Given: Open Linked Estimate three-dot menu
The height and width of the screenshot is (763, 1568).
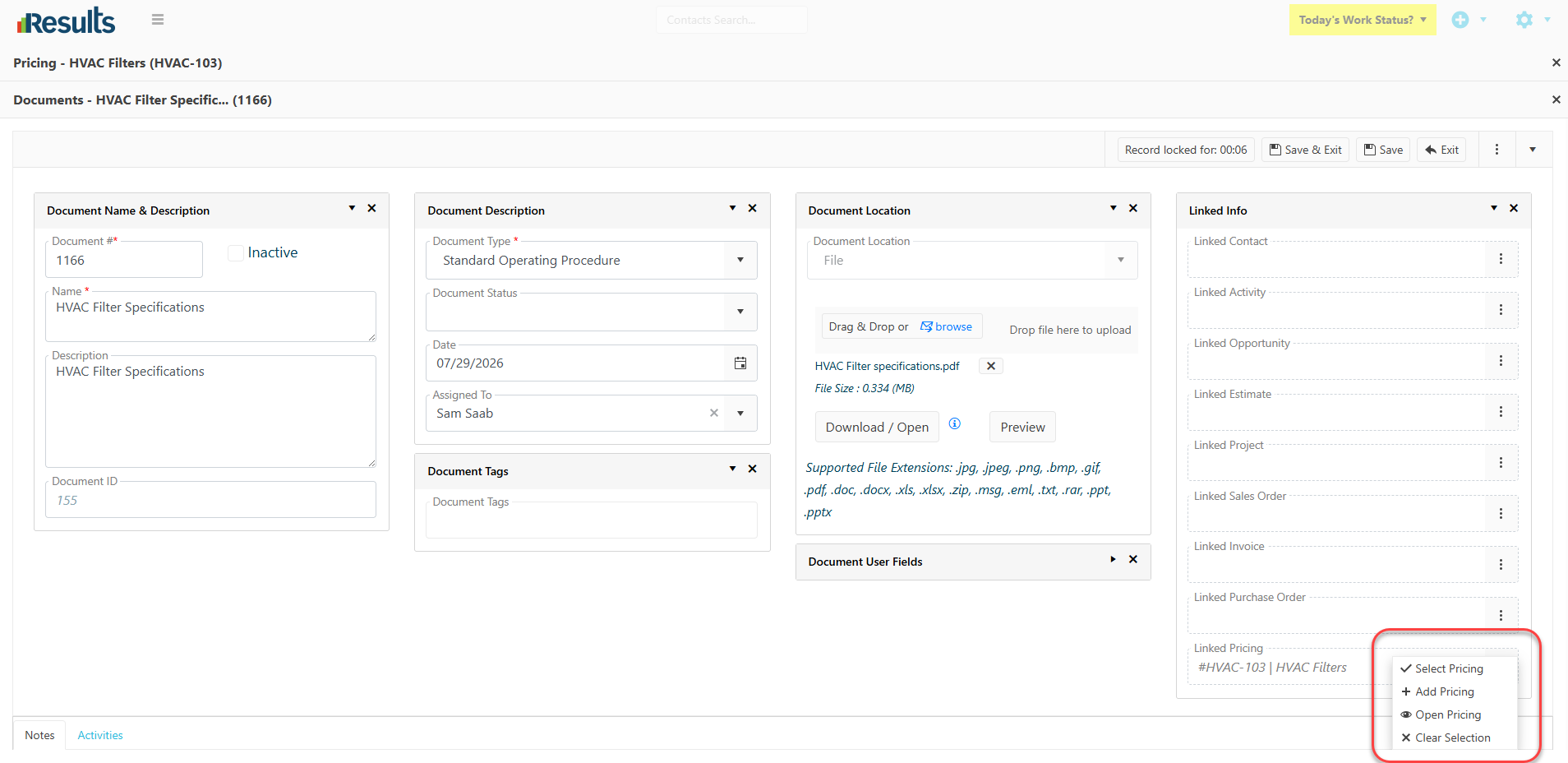Looking at the screenshot, I should [1501, 412].
